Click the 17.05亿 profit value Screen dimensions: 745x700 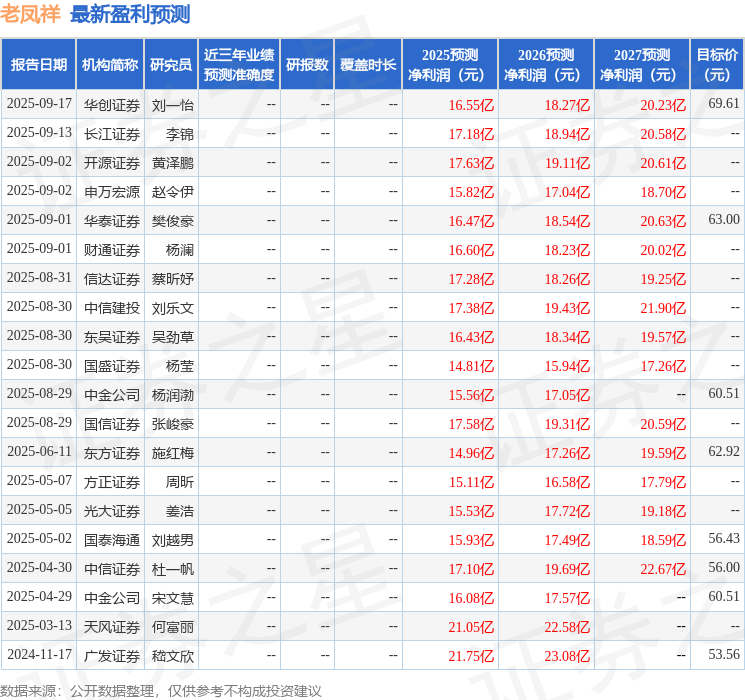click(567, 395)
